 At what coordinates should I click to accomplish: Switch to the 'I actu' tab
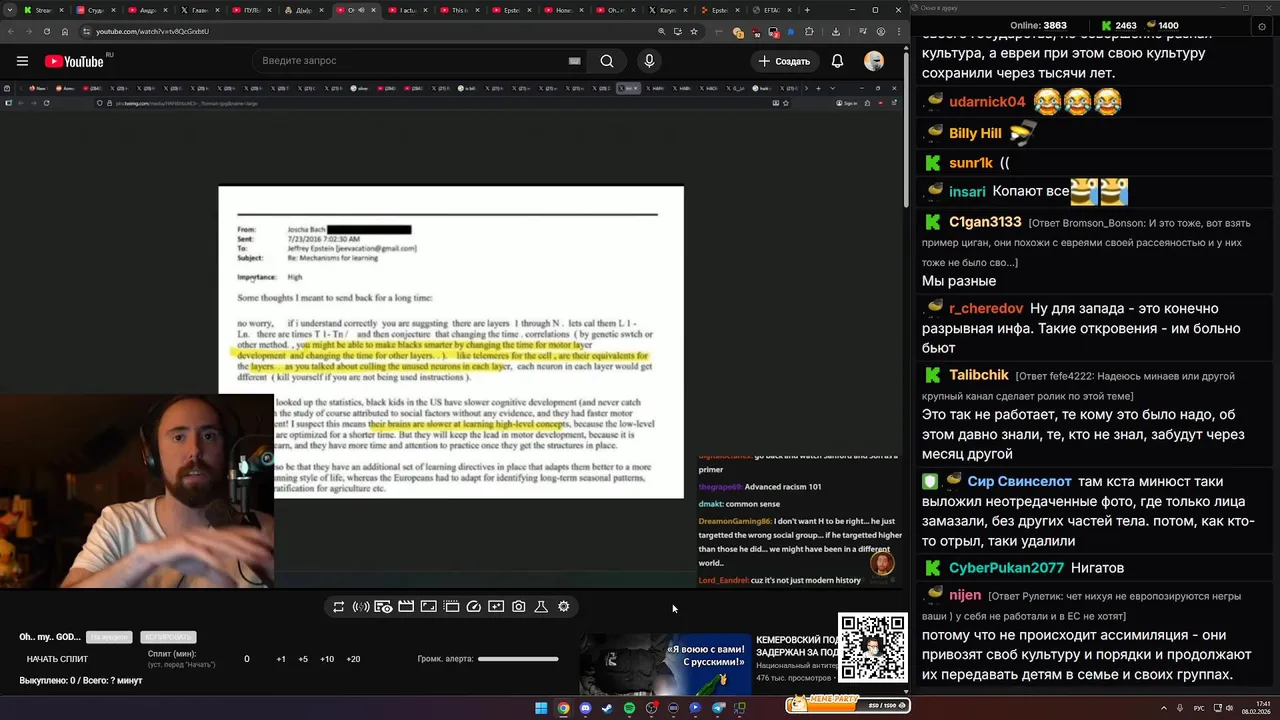(407, 10)
